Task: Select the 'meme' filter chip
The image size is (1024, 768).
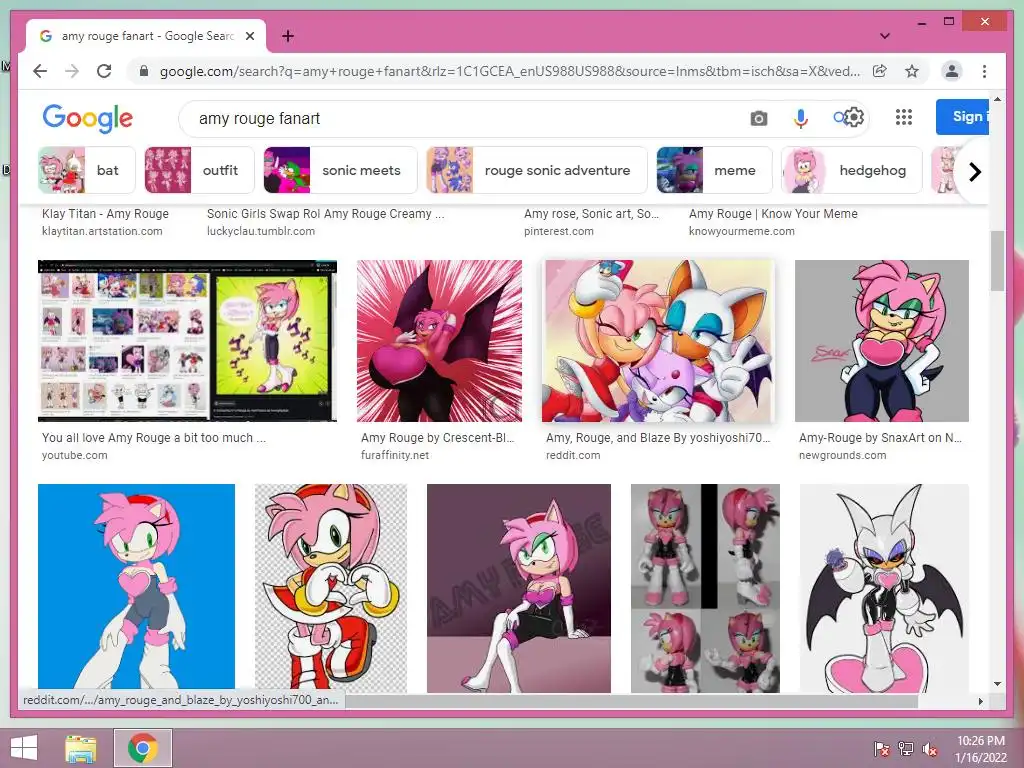Action: [x=714, y=170]
